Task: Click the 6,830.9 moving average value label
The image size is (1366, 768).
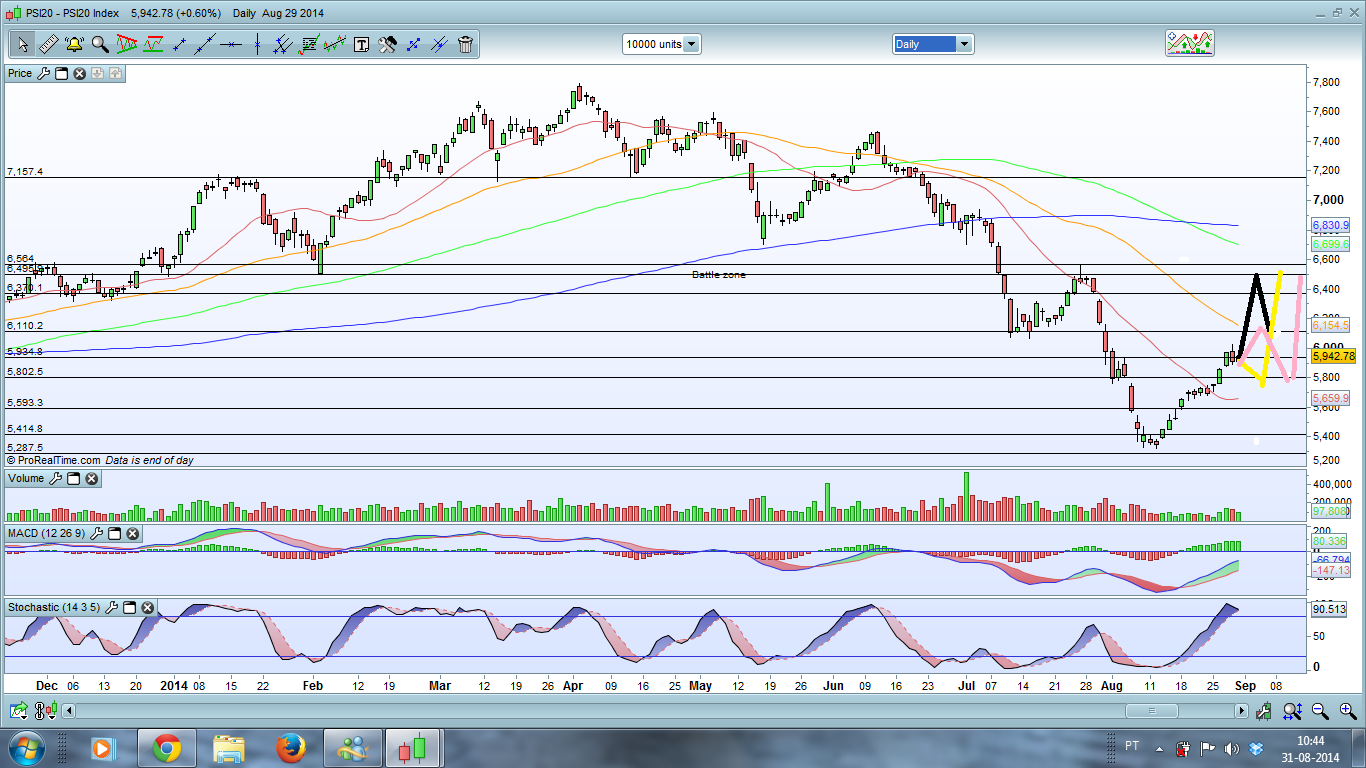Action: click(x=1331, y=226)
